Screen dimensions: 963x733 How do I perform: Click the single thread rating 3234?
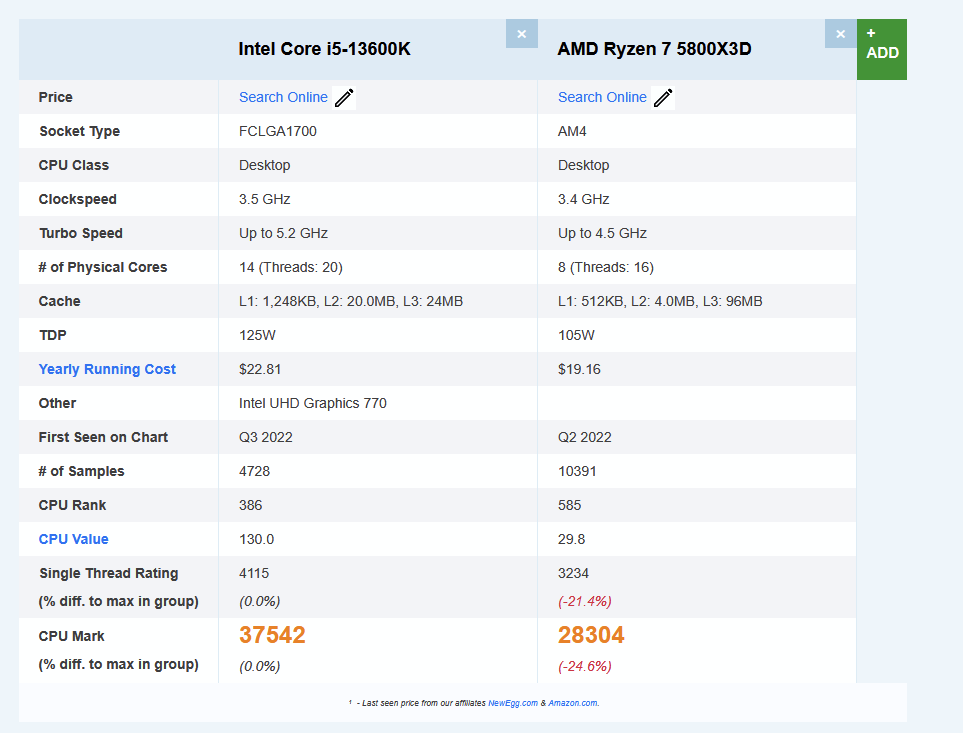coord(573,573)
